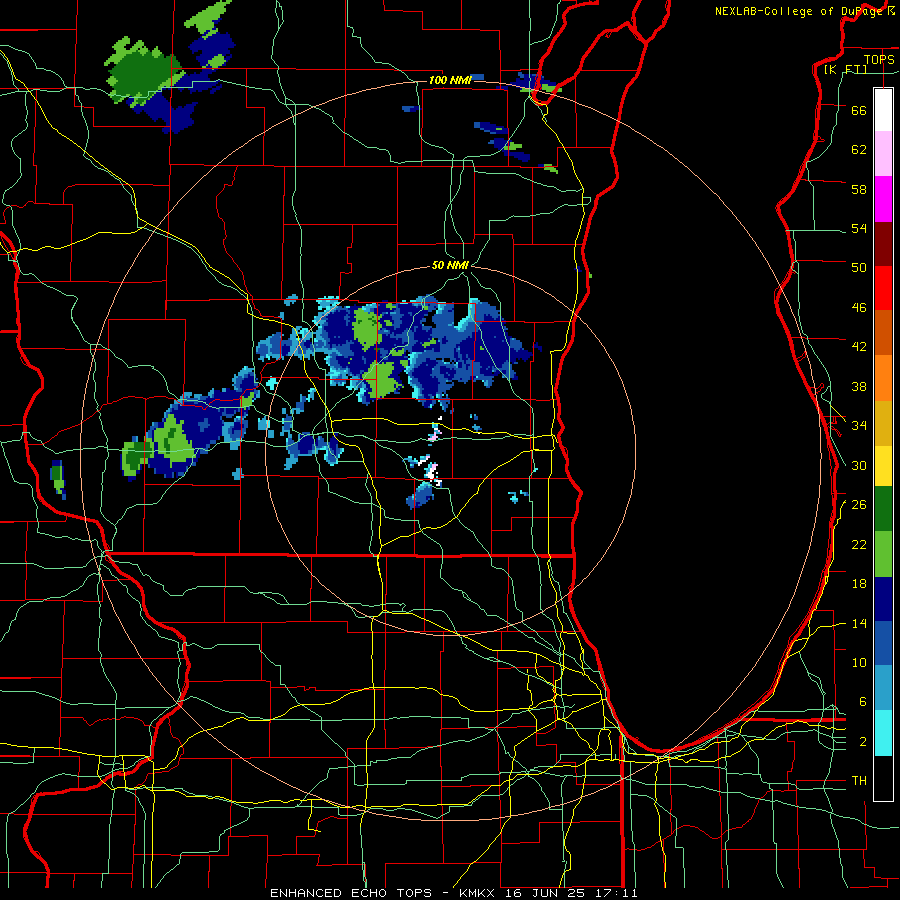This screenshot has height=900, width=900.
Task: Click the dark orange swatch near 42 kft
Action: [x=883, y=333]
